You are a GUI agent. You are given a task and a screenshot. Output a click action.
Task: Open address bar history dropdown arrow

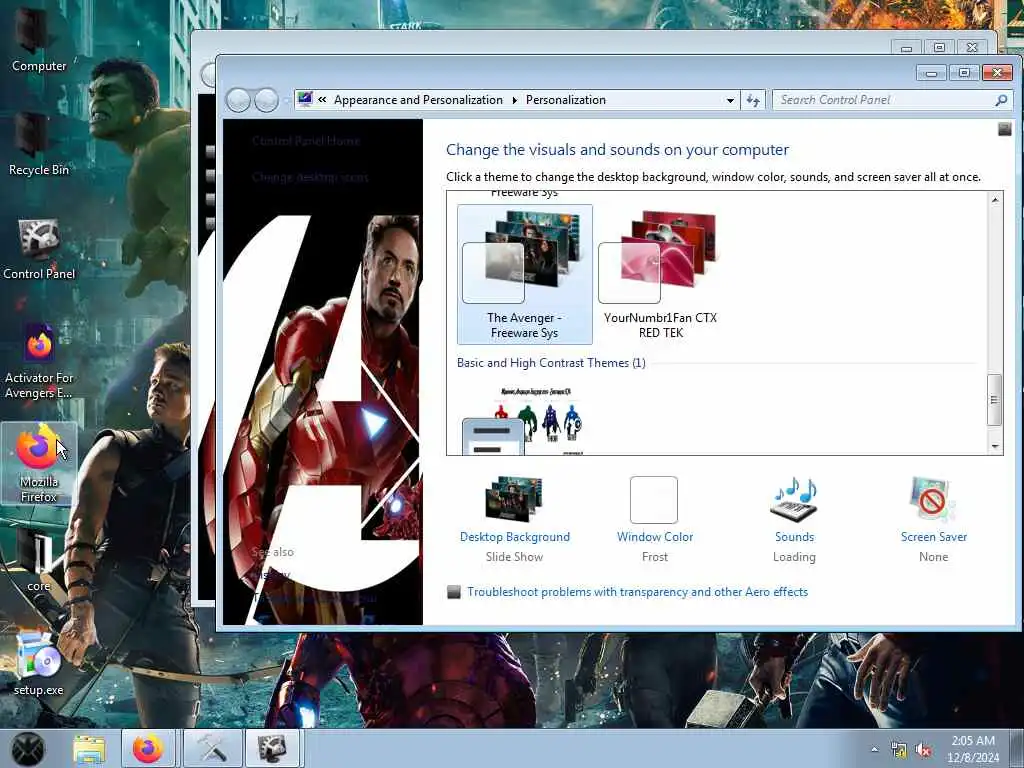click(730, 101)
